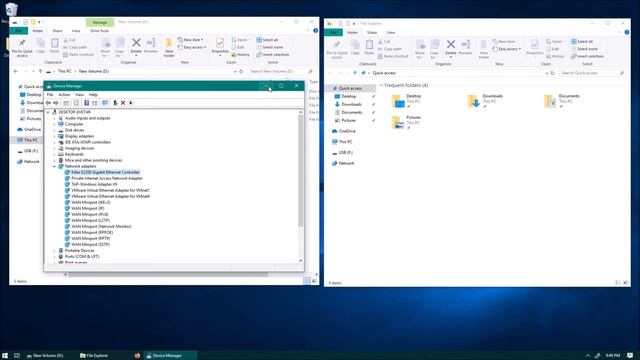
Task: Switch to Share tab in File Explorer window
Action: [371, 33]
